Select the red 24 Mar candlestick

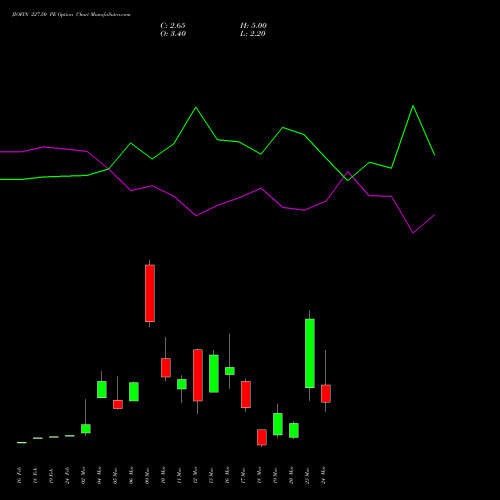(x=326, y=394)
